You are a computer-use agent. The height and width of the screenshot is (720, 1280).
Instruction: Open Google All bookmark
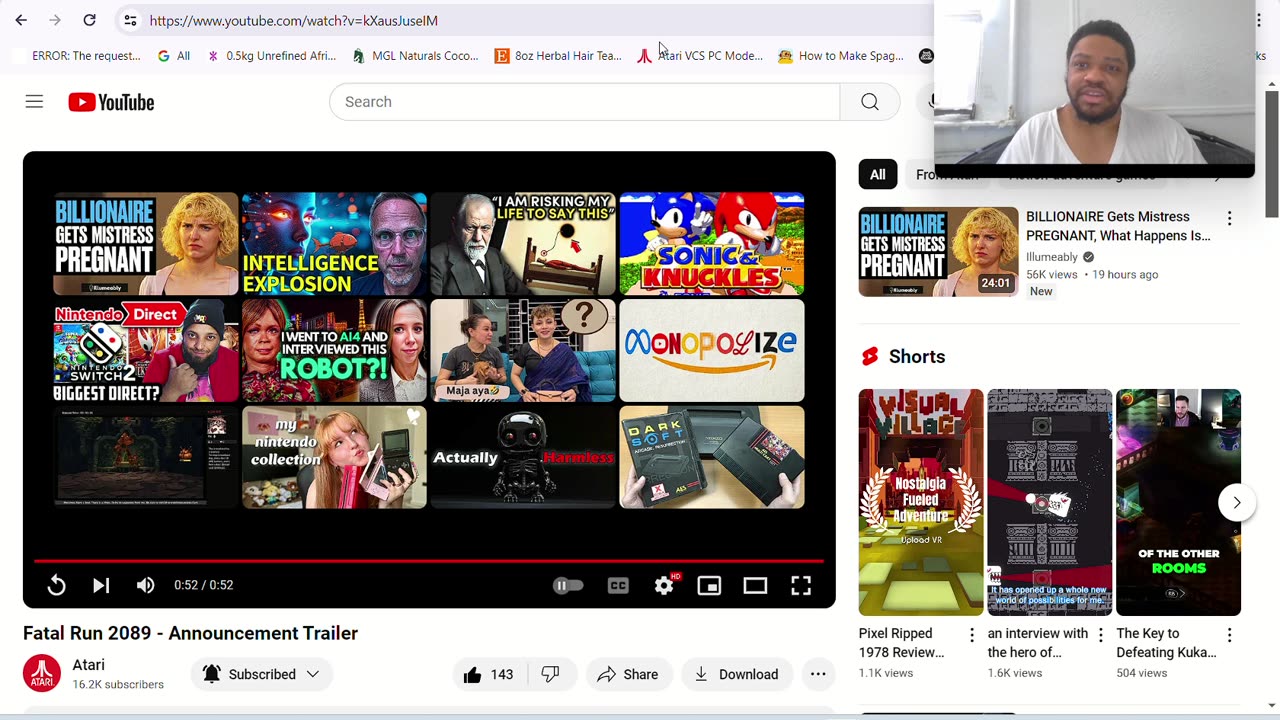pyautogui.click(x=173, y=56)
